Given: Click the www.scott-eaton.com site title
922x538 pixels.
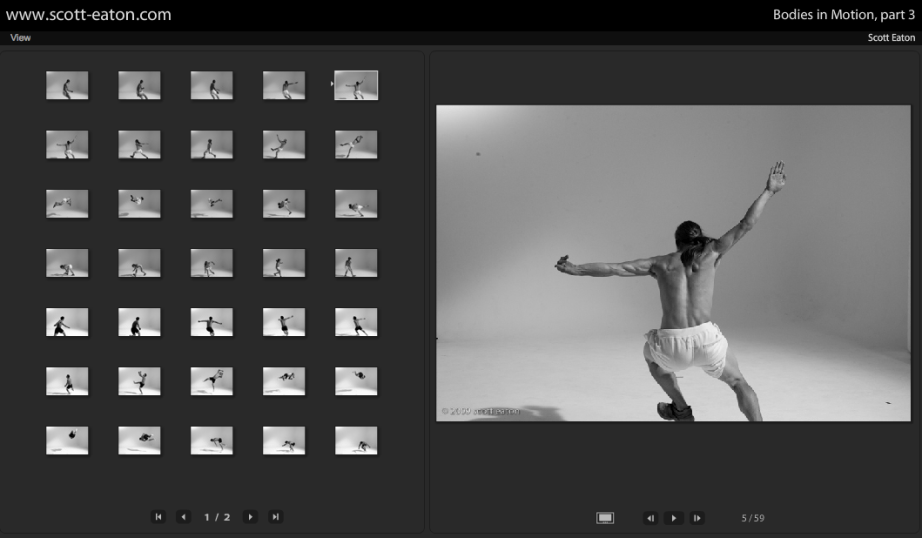Looking at the screenshot, I should [x=88, y=15].
